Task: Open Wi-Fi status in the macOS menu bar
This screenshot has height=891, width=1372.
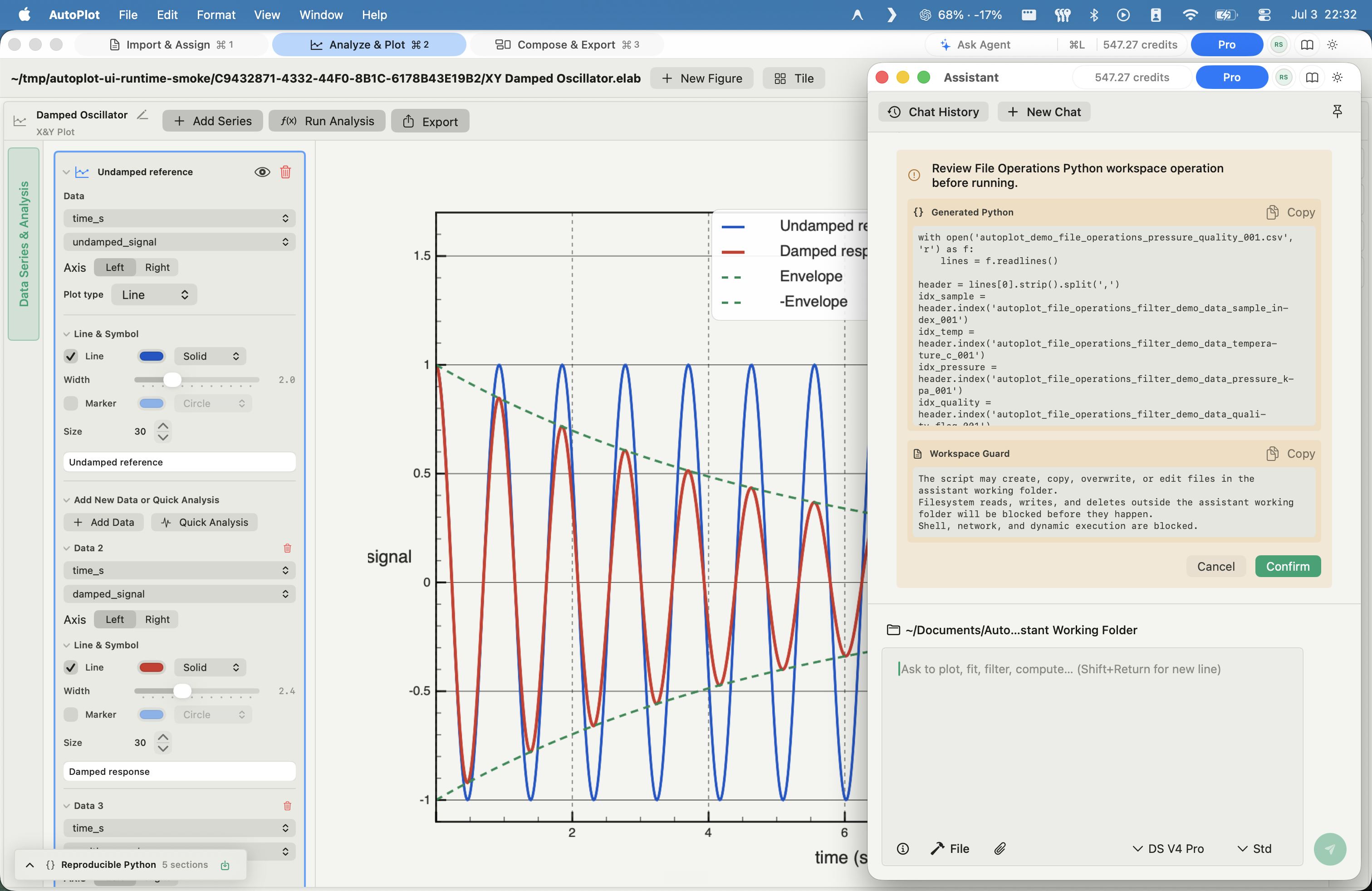Action: [x=1189, y=15]
